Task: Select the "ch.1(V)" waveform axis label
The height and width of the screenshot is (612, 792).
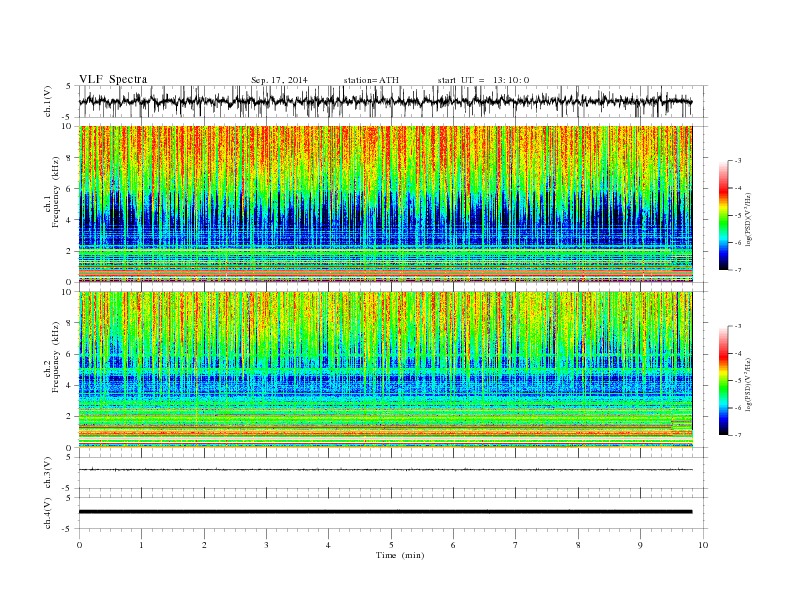Action: pyautogui.click(x=47, y=101)
